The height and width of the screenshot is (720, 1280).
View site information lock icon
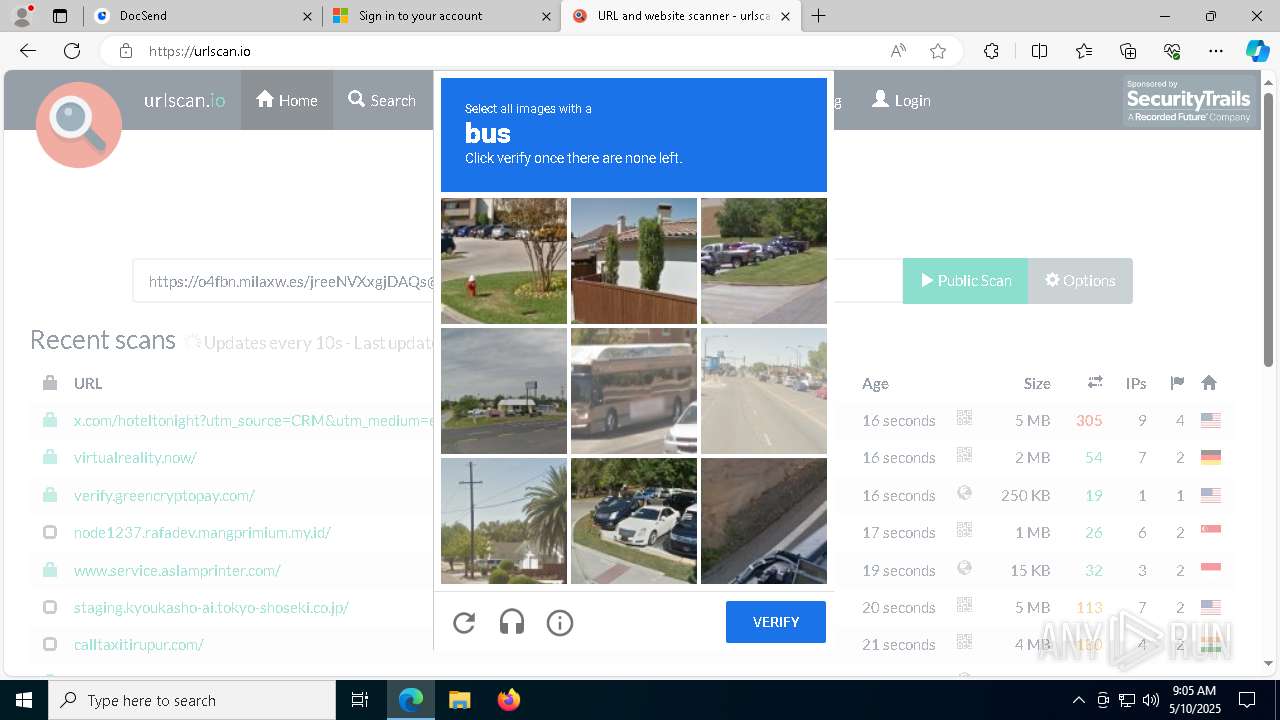pos(125,51)
